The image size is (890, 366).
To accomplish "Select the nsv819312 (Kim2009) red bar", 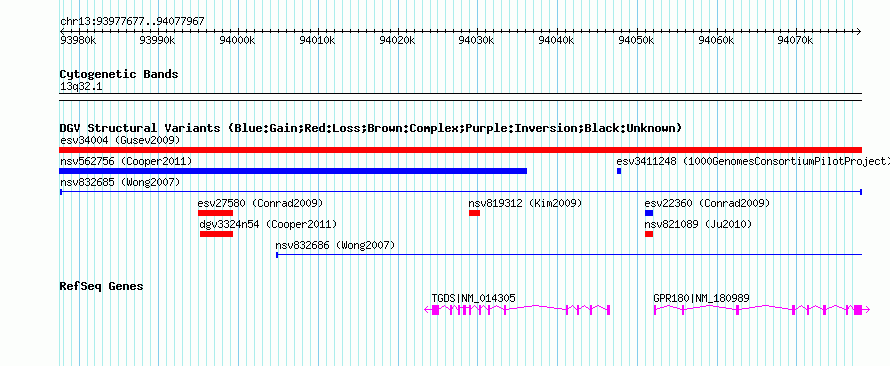I will tap(474, 213).
